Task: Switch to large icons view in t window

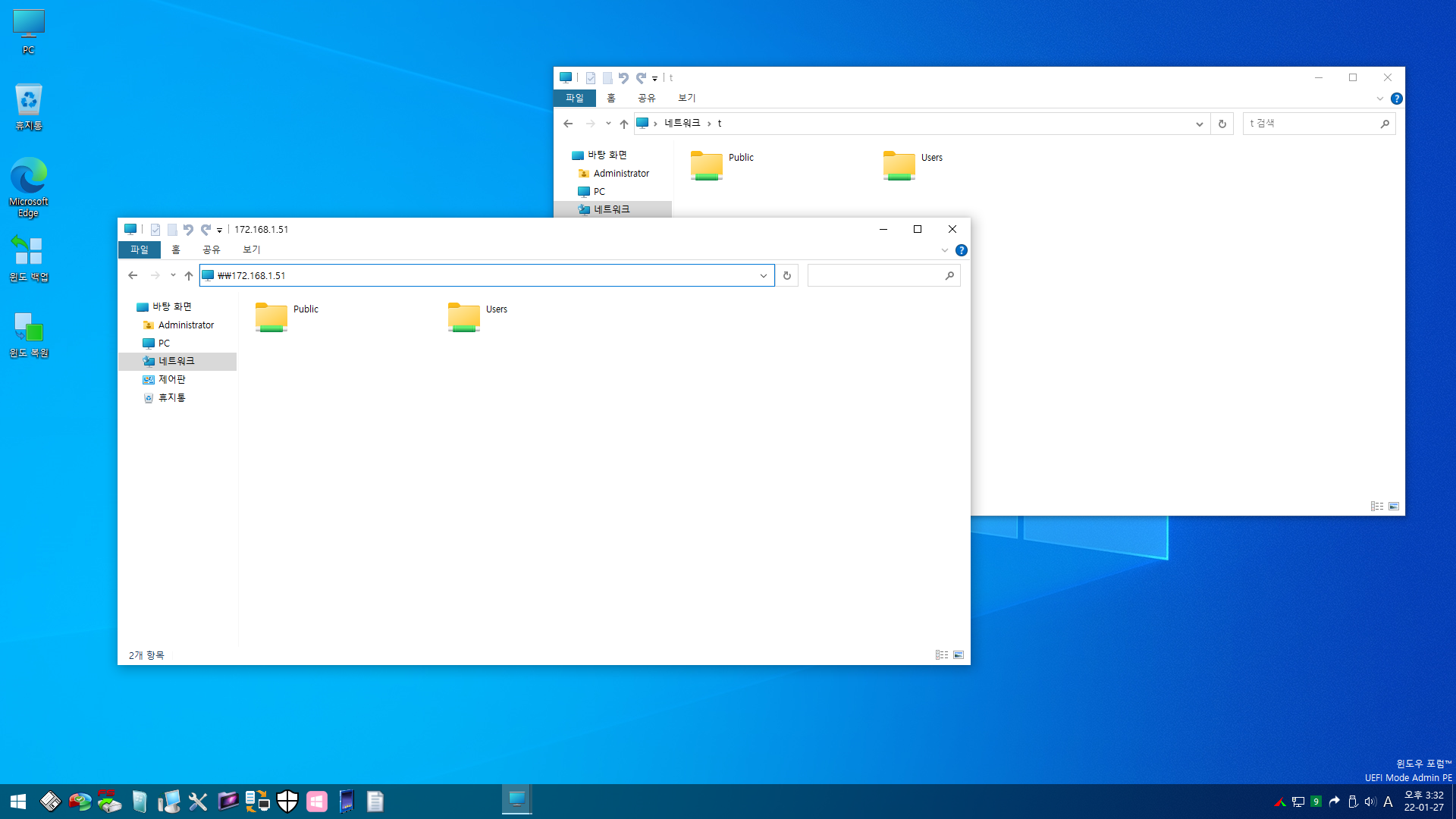Action: click(x=1394, y=507)
